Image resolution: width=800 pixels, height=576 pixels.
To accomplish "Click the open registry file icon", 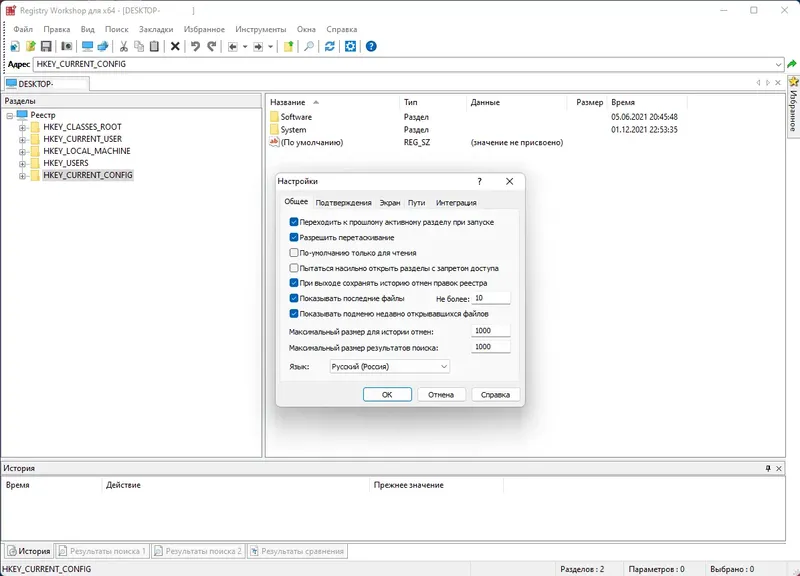I will 31,46.
